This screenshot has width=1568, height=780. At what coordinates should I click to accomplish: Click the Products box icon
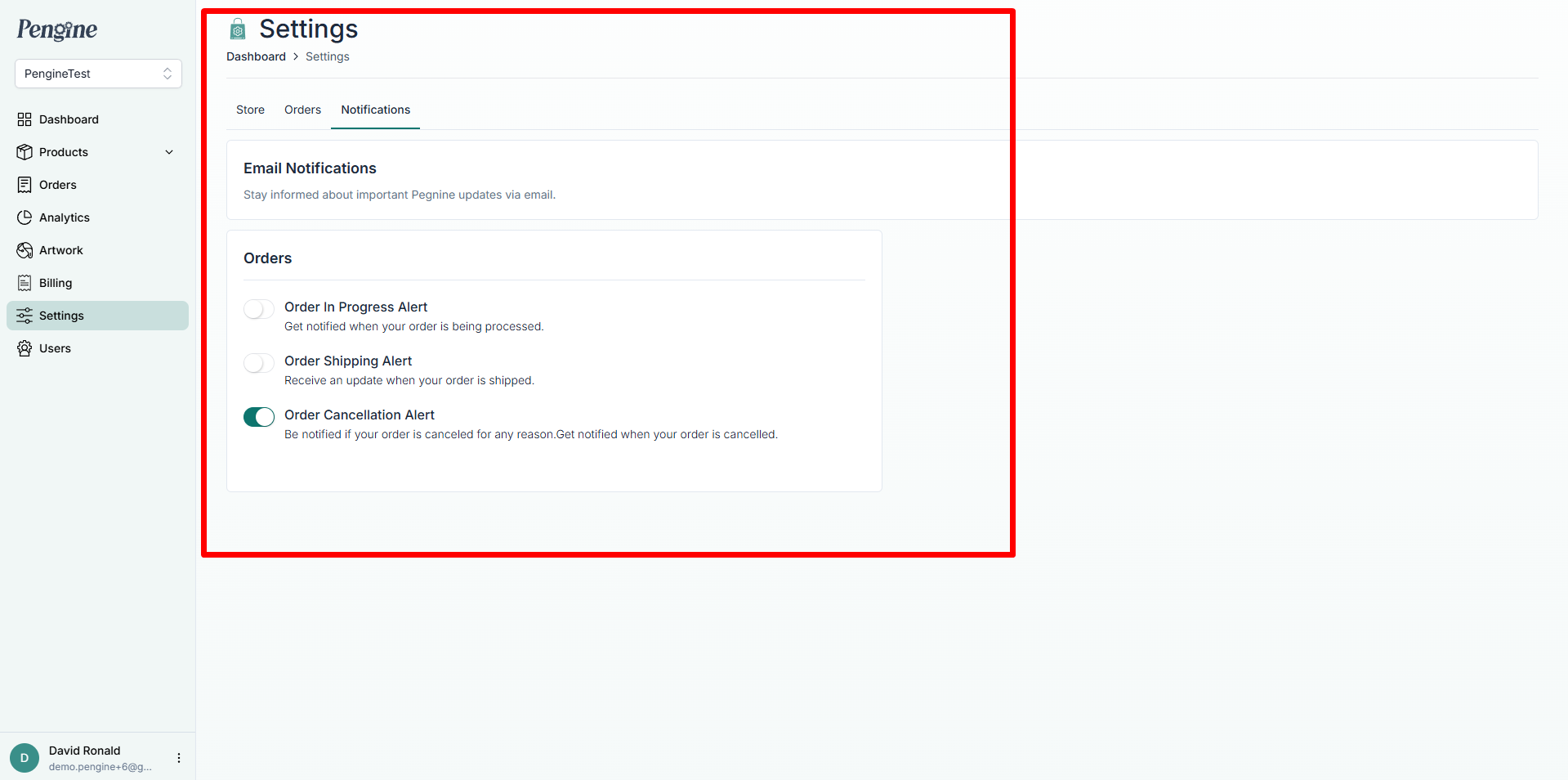pos(25,152)
